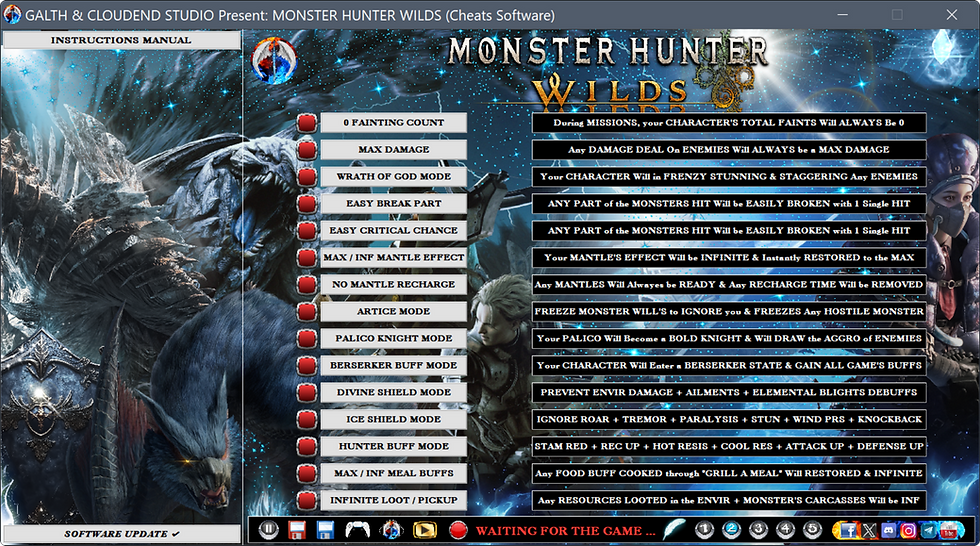This screenshot has height=546, width=980.
Task: Toggle red light for Infinite Loot / Pickup
Action: [307, 500]
